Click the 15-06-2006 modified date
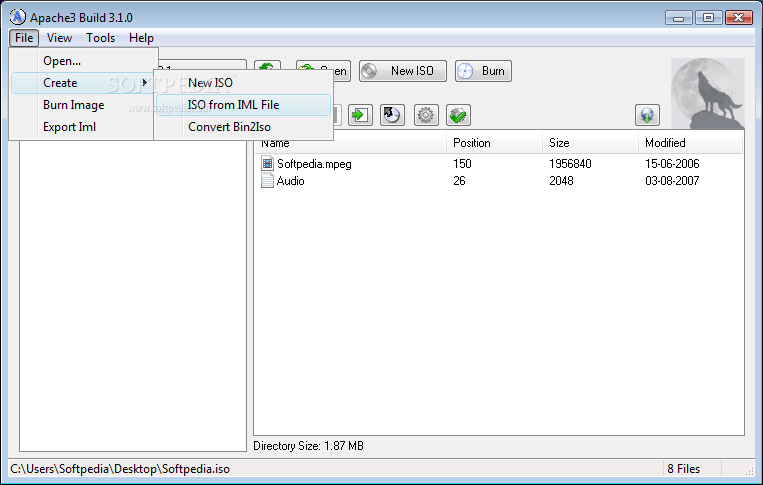 pyautogui.click(x=672, y=163)
